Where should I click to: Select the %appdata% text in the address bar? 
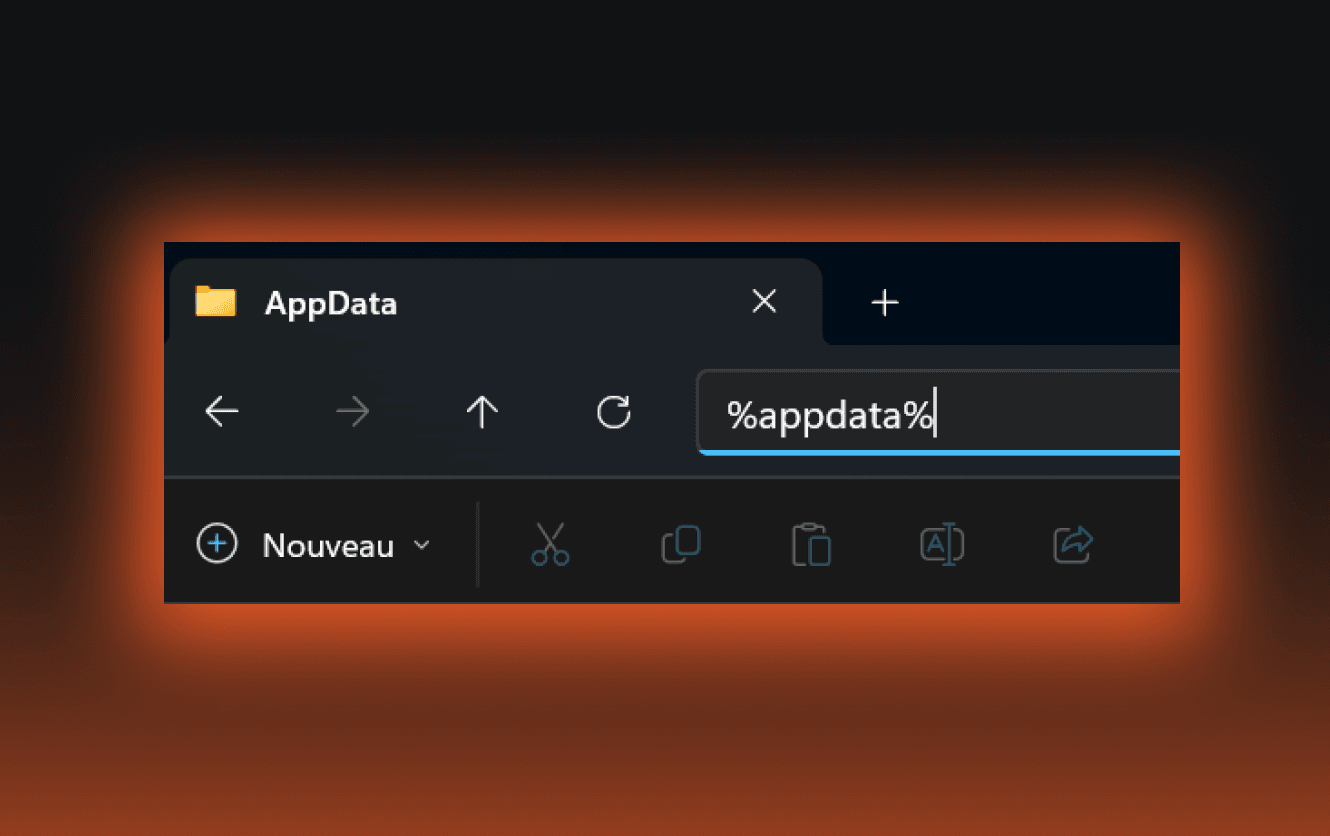pyautogui.click(x=828, y=414)
